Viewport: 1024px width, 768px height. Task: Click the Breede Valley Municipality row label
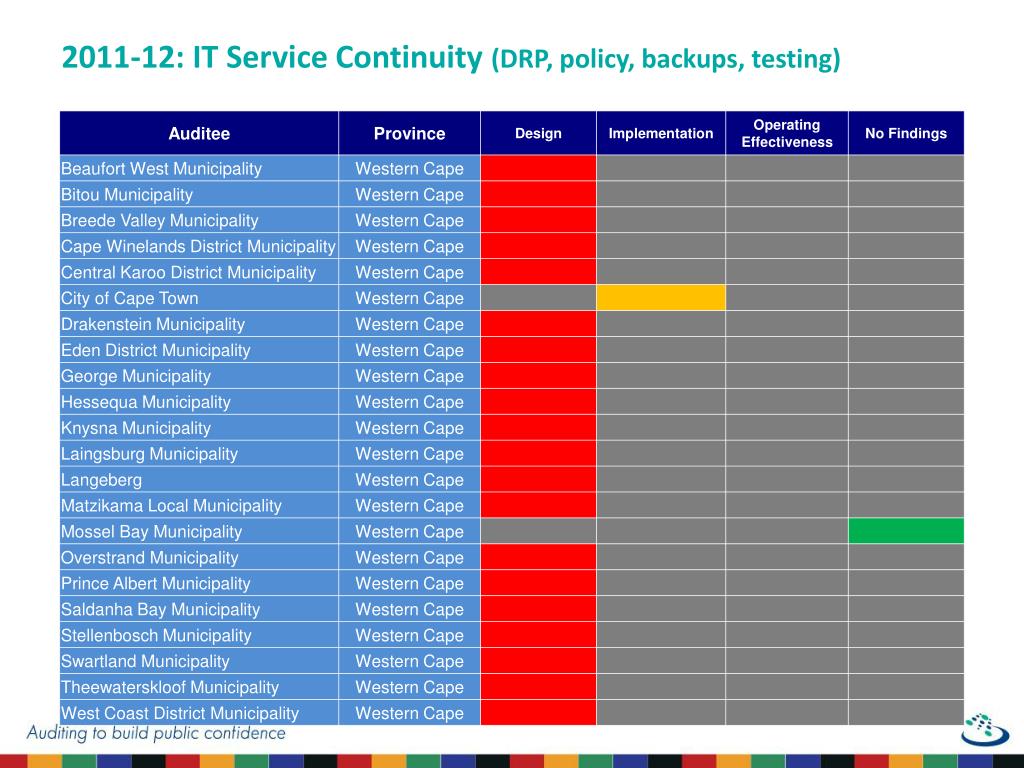(159, 220)
